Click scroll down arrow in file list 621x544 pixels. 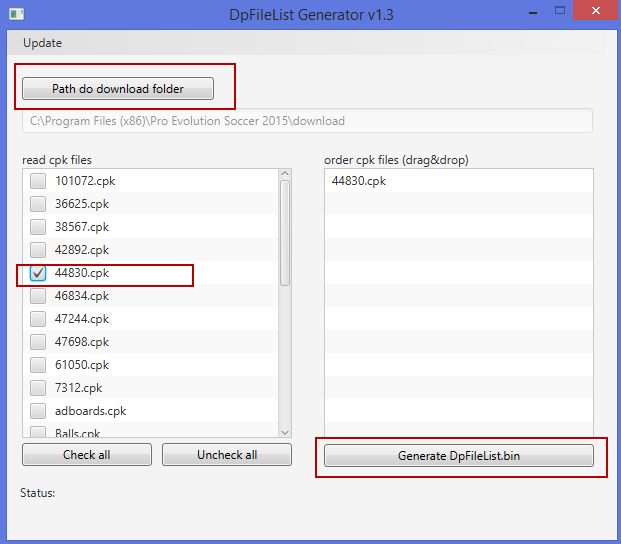pos(285,431)
